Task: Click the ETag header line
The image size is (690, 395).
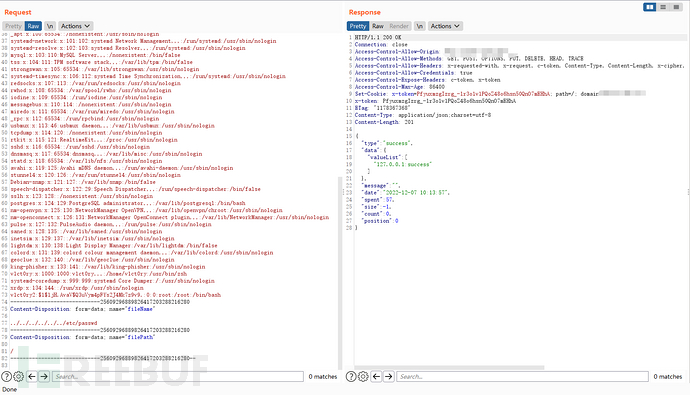Action: click(x=382, y=108)
